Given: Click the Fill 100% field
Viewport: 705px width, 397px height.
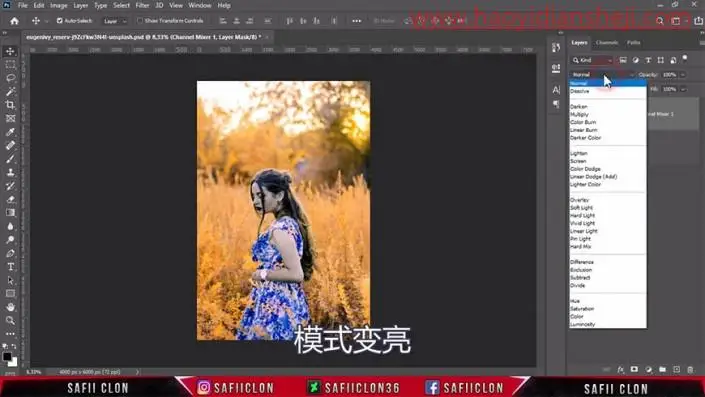Looking at the screenshot, I should (669, 89).
